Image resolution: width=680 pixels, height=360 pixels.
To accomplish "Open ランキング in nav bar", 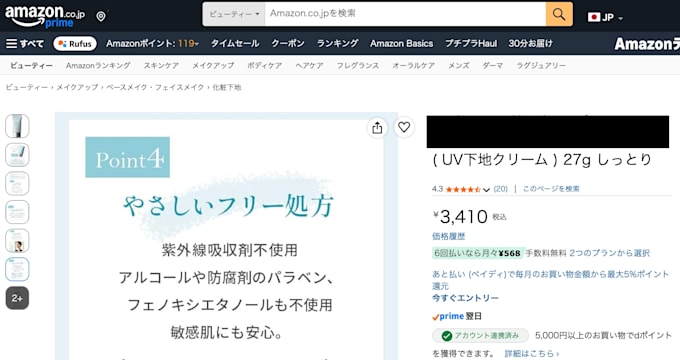I will 337,43.
